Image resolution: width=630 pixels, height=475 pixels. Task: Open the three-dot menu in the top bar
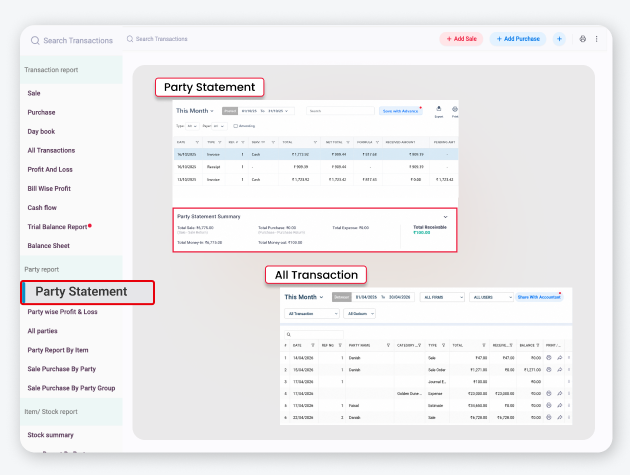(x=597, y=39)
